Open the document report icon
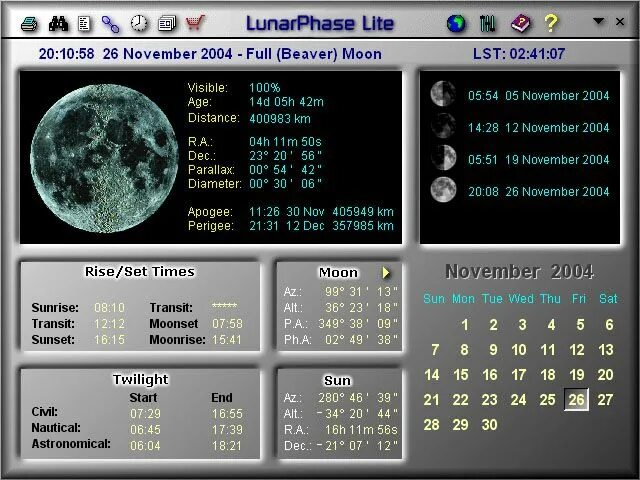Viewport: 640px width, 480px height. point(84,24)
